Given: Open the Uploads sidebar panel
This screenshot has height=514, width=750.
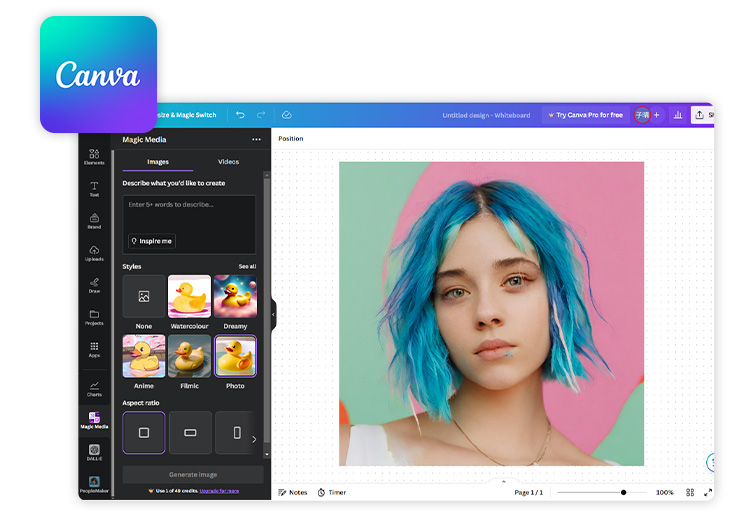Looking at the screenshot, I should pyautogui.click(x=94, y=253).
